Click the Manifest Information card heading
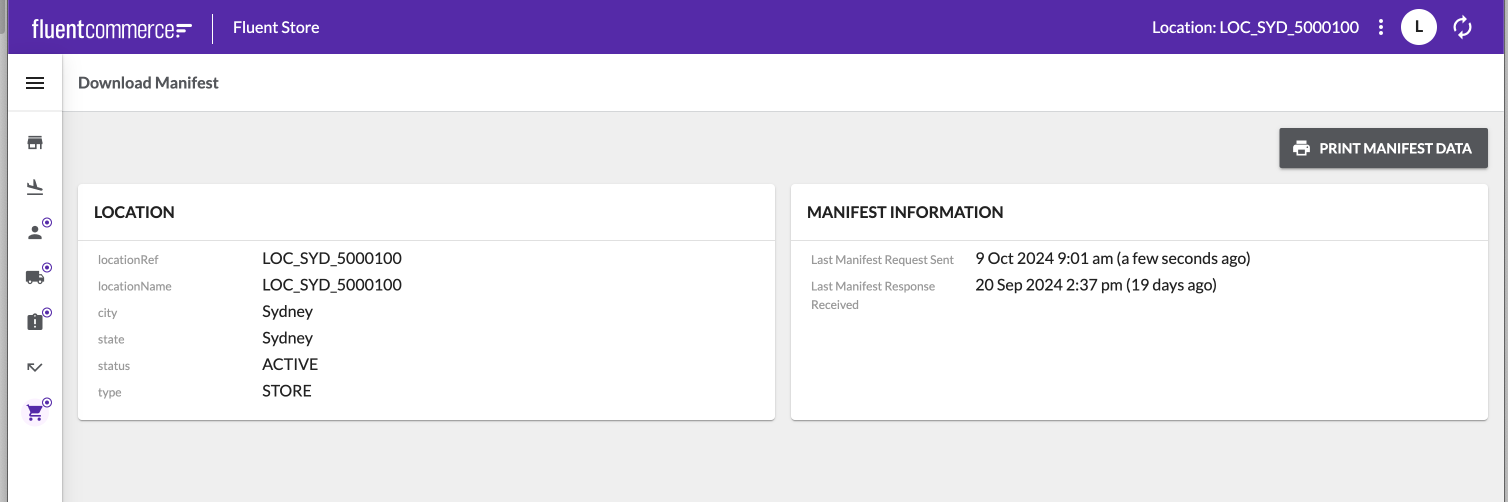Image resolution: width=1508 pixels, height=502 pixels. 904,212
